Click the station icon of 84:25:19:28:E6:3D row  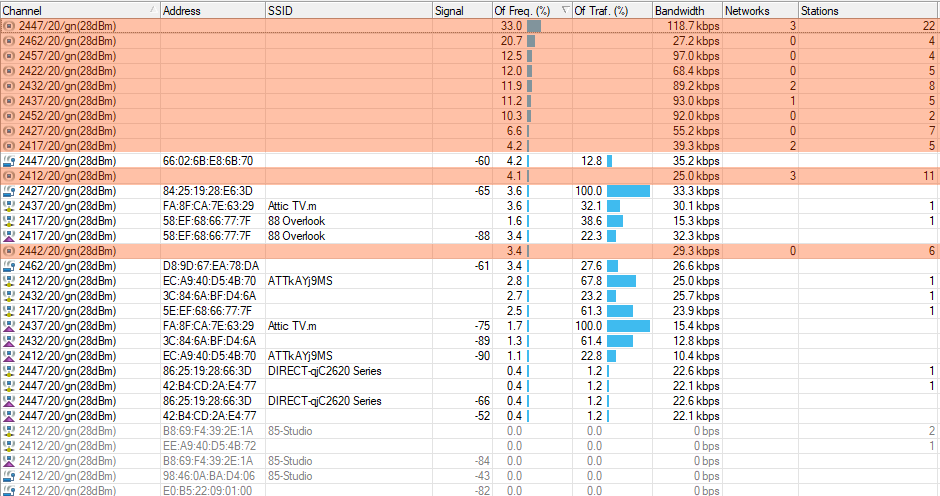tap(9, 191)
